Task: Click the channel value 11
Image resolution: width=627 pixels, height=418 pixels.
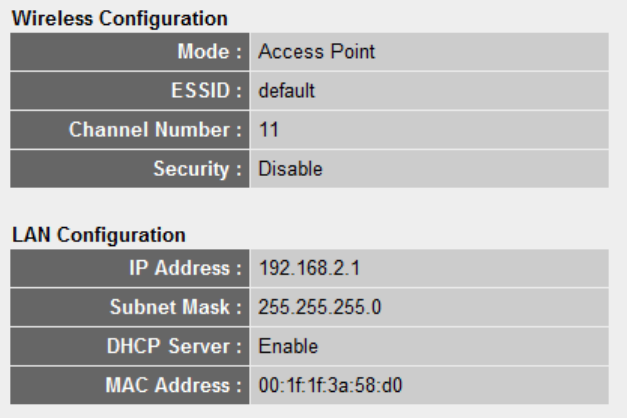Action: (x=268, y=130)
